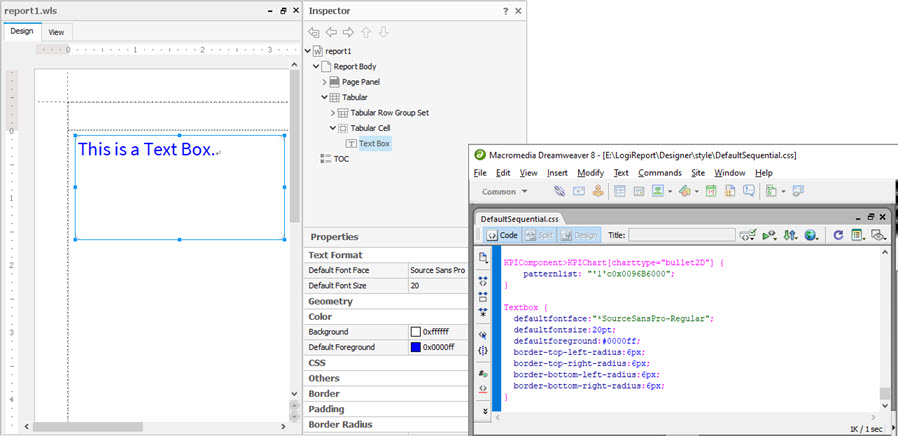Open Inspector help question mark
Viewport: 898px width, 436px height.
coord(506,11)
